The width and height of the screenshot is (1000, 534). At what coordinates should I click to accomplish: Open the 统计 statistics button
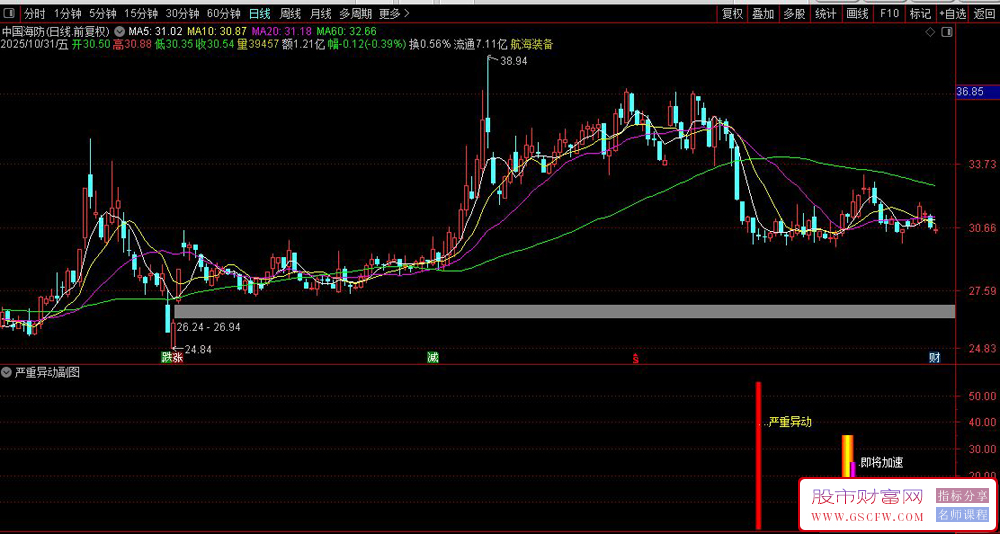click(826, 13)
